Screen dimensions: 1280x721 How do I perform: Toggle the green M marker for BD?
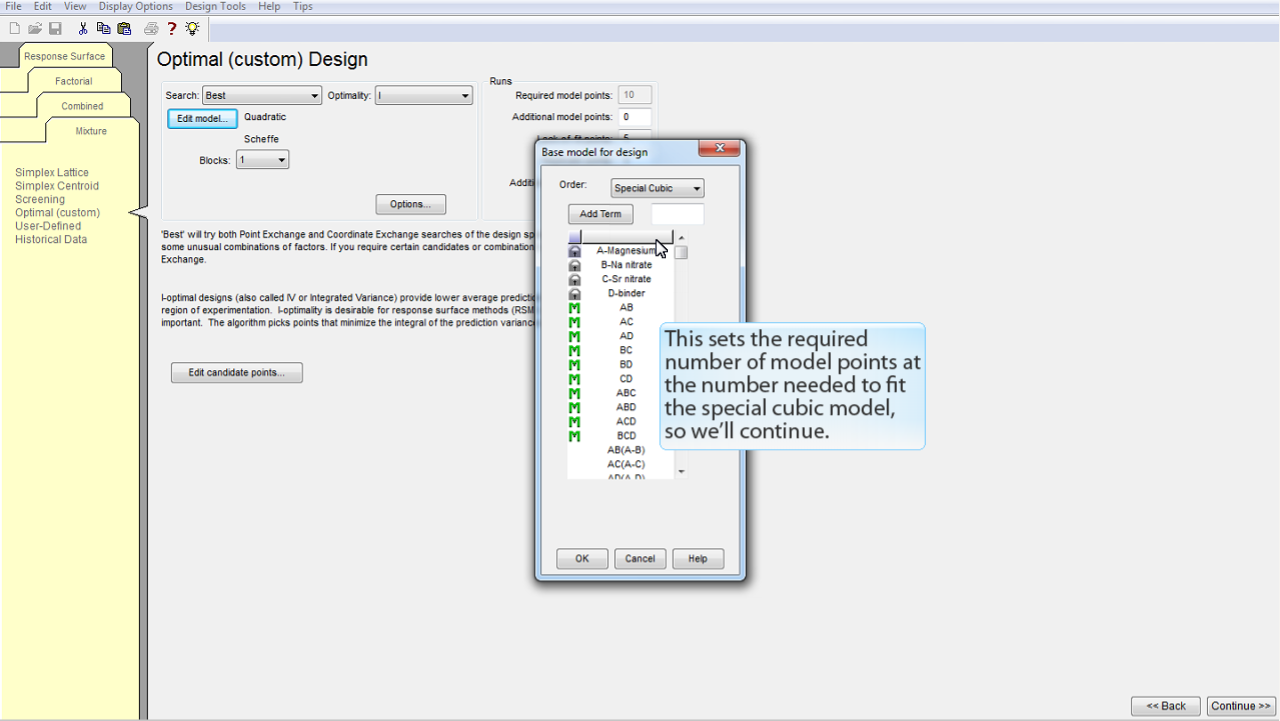575,365
